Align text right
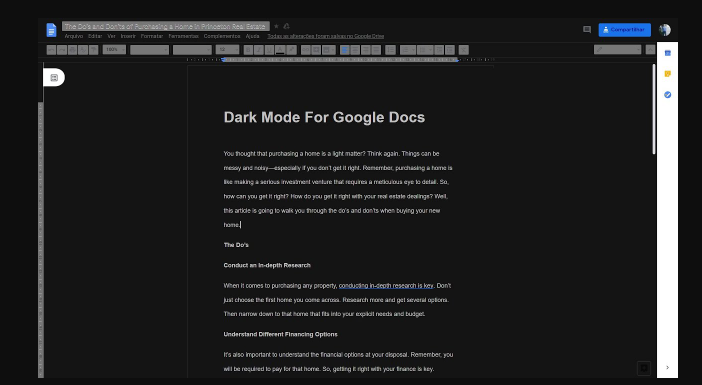Screen dimensions: 702x385 pyautogui.click(x=366, y=50)
